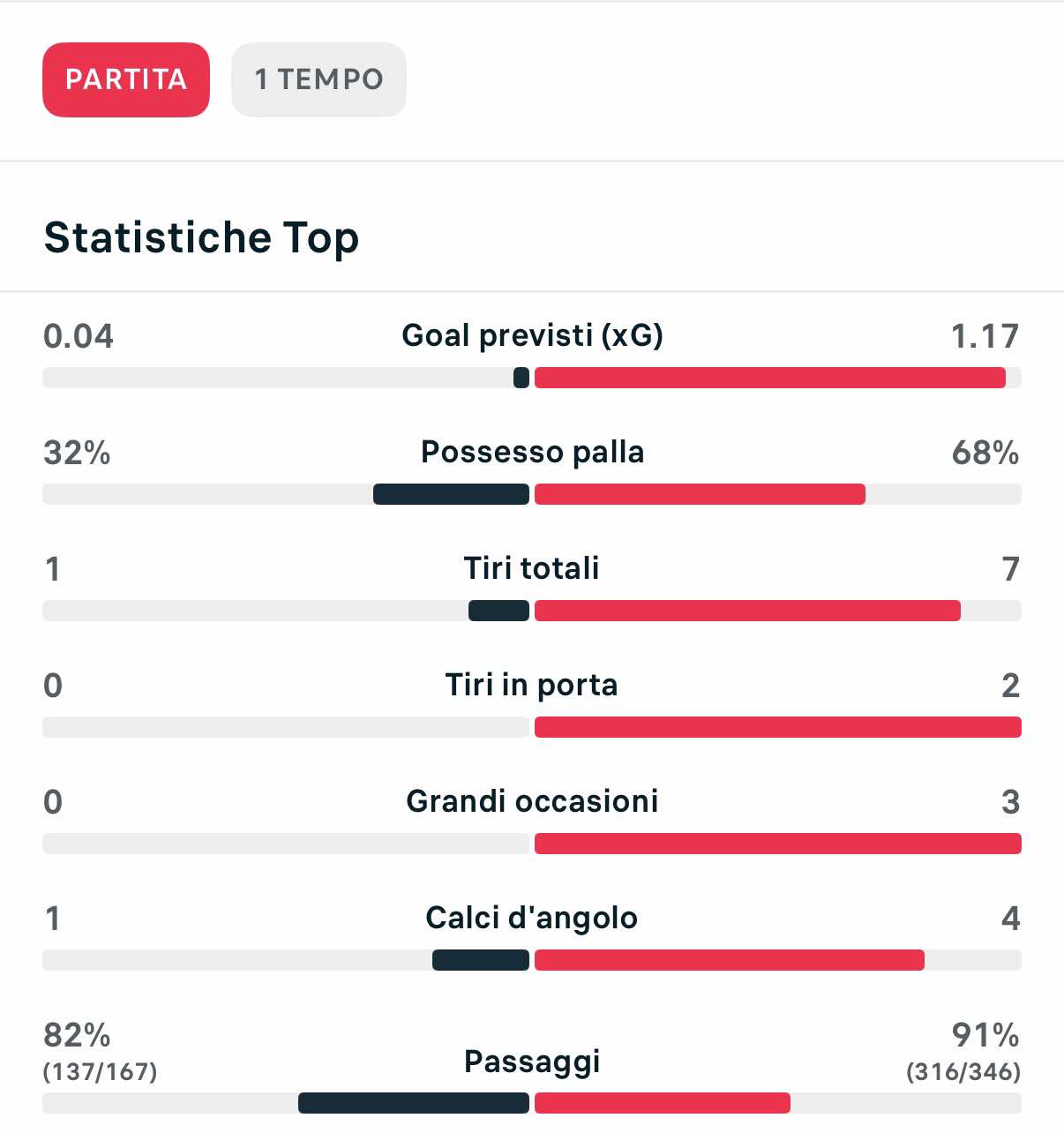Viewport: 1064px width, 1133px height.
Task: Switch to the PARTITA tab
Action: coord(126,79)
